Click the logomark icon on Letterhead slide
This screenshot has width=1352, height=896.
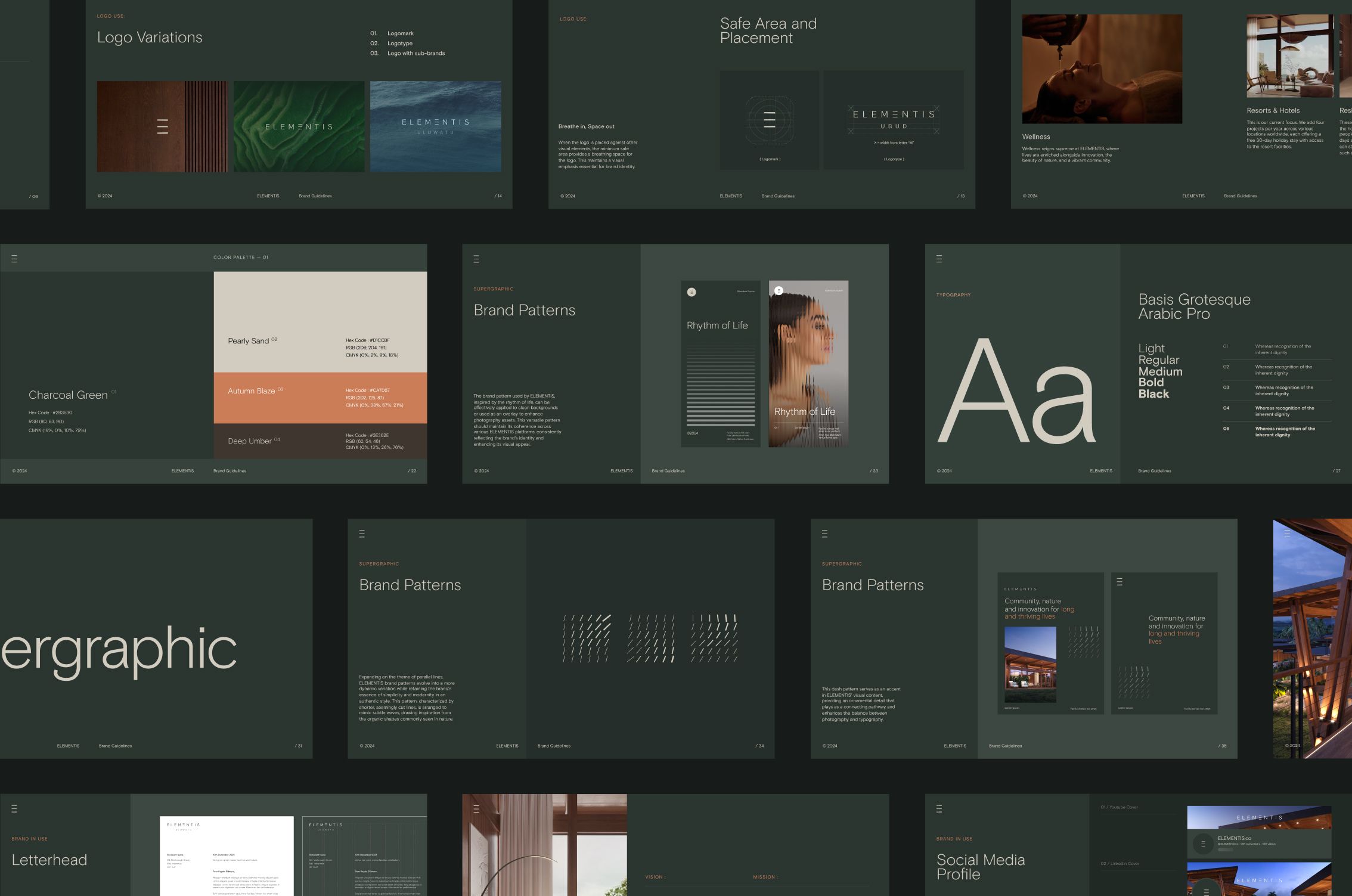point(14,809)
